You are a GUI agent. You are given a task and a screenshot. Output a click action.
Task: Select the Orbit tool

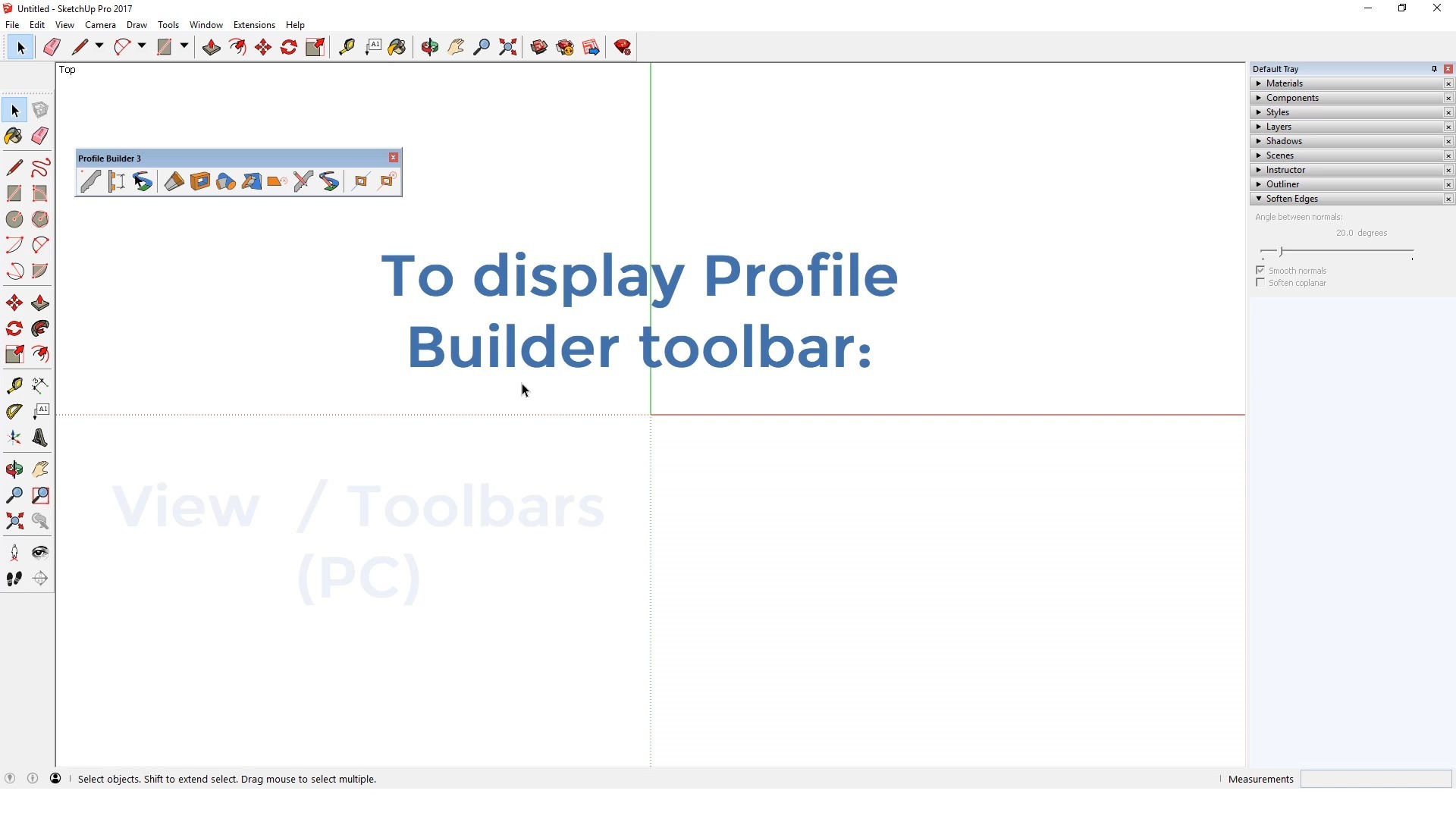click(430, 46)
